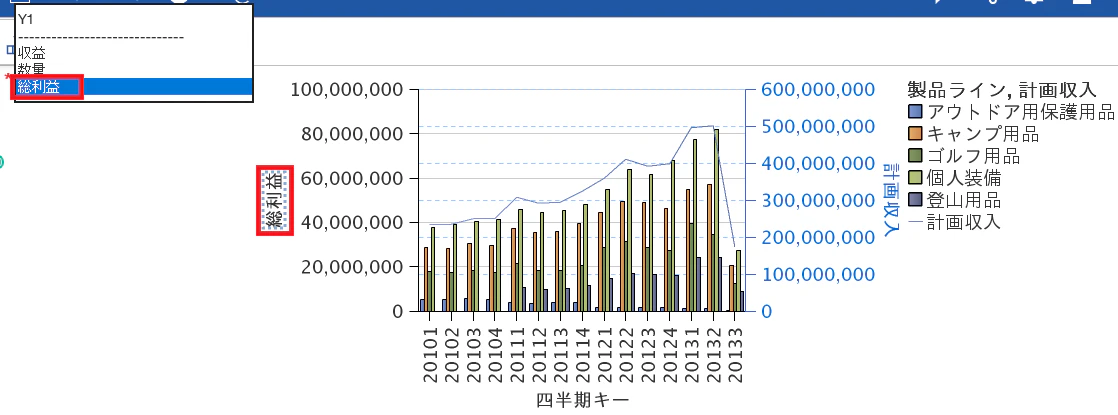Click the 100,000,000 left axis value
This screenshot has height=415, width=1118.
(347, 90)
